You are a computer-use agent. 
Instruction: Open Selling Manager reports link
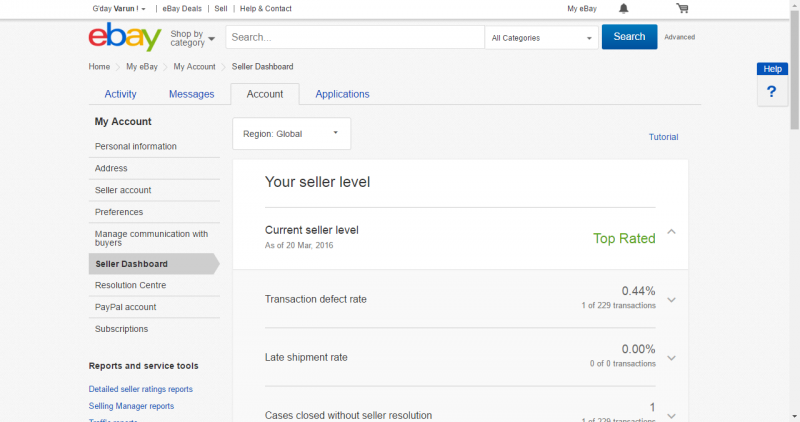131,406
